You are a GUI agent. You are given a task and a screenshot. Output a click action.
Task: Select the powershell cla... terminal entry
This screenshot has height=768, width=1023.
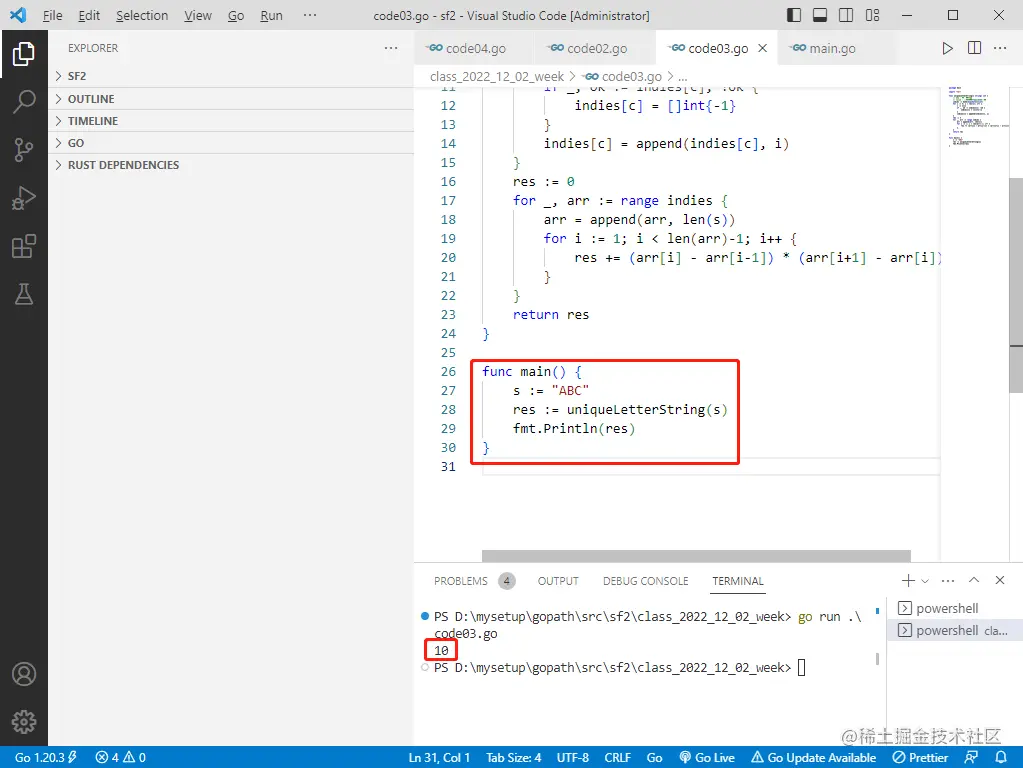[x=954, y=630]
